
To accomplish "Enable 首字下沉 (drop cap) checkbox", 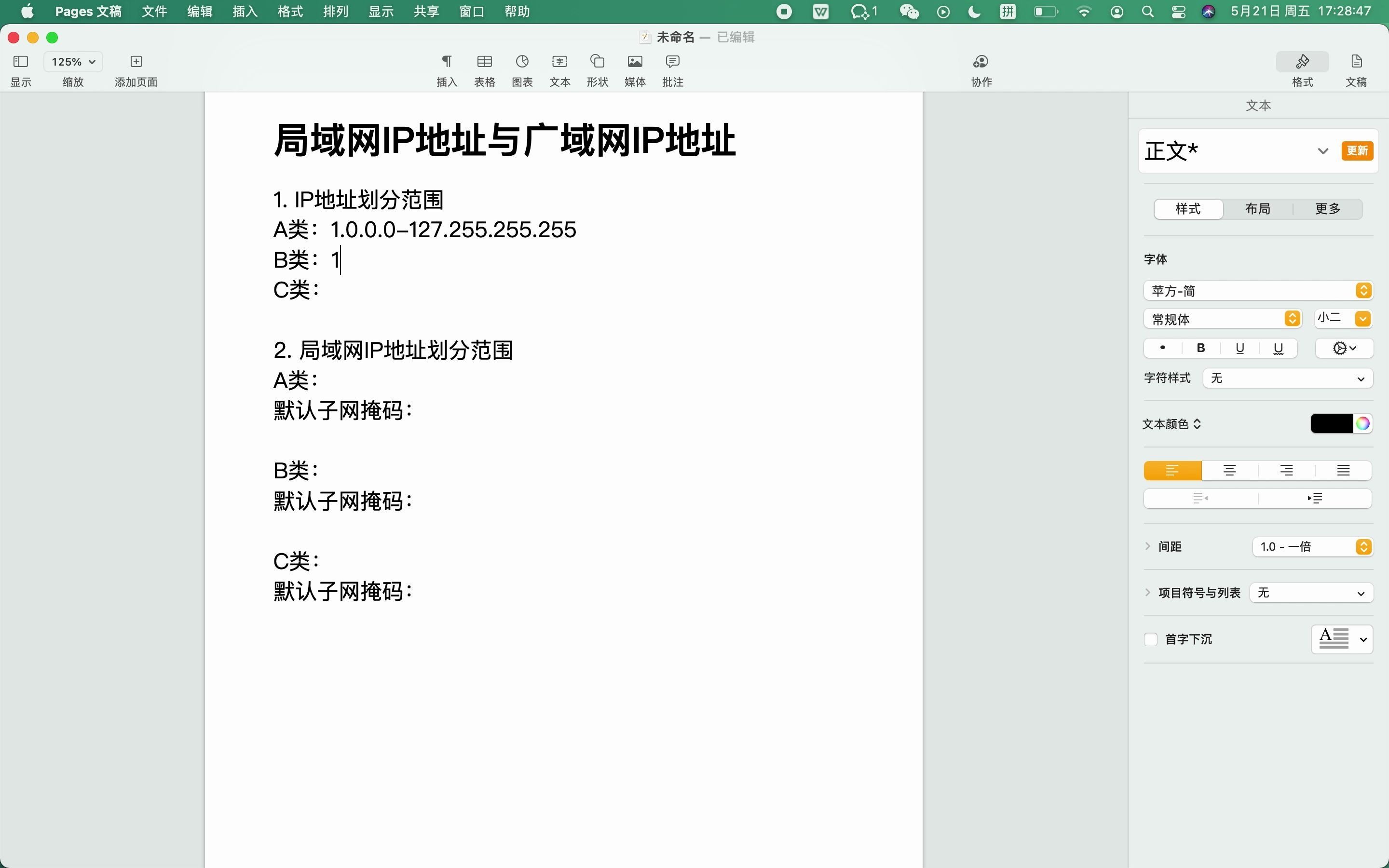I will (1151, 639).
